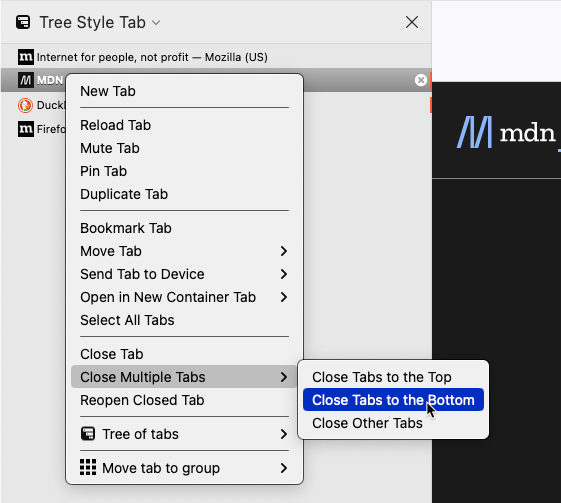Open the Move tab to group submenu

184,468
